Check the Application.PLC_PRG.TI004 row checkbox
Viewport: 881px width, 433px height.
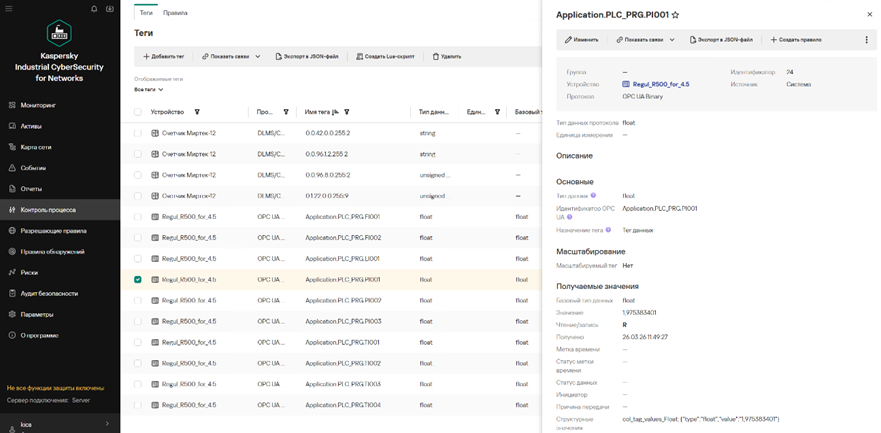pos(138,405)
